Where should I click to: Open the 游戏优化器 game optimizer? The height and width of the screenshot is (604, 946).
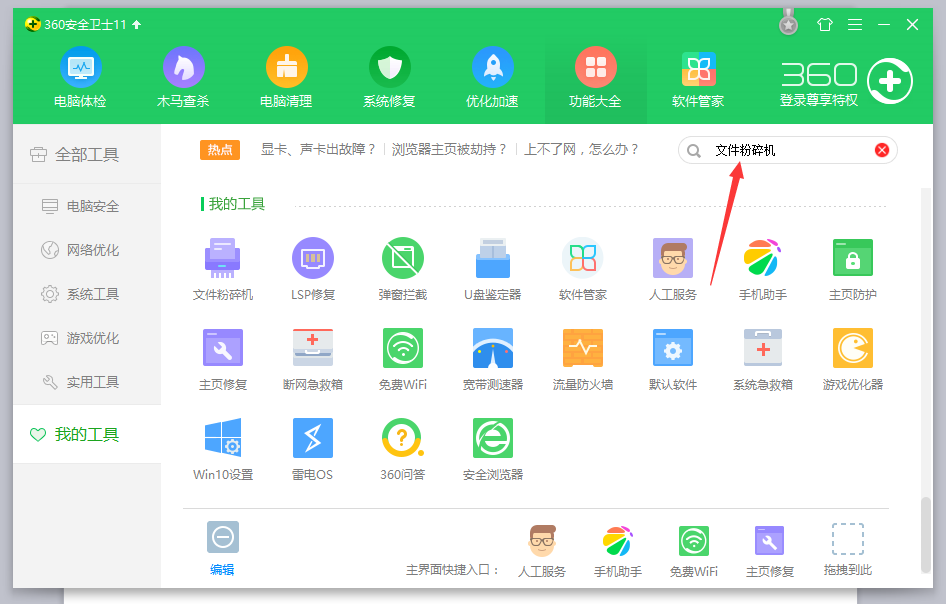[x=852, y=360]
